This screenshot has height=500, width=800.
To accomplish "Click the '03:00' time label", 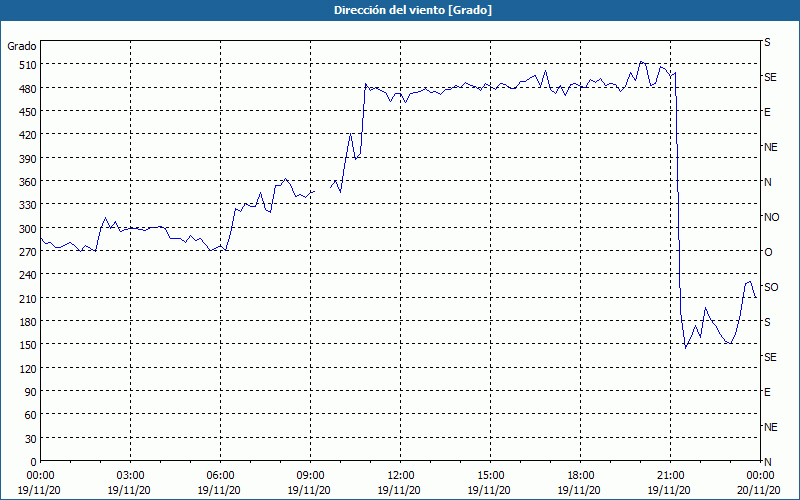I will 131,476.
